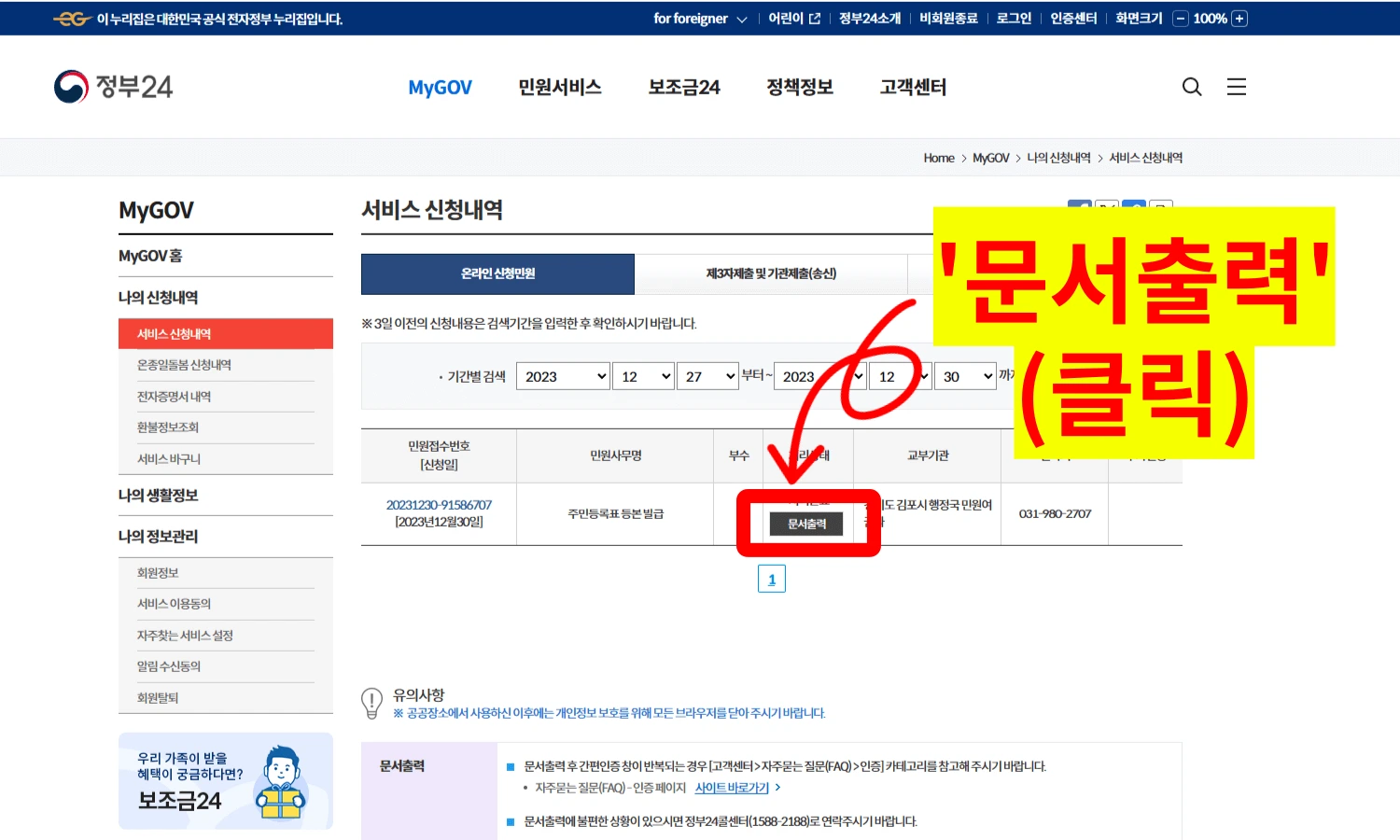
Task: Open 회원탈퇴 in sidebar
Action: pyautogui.click(x=158, y=698)
